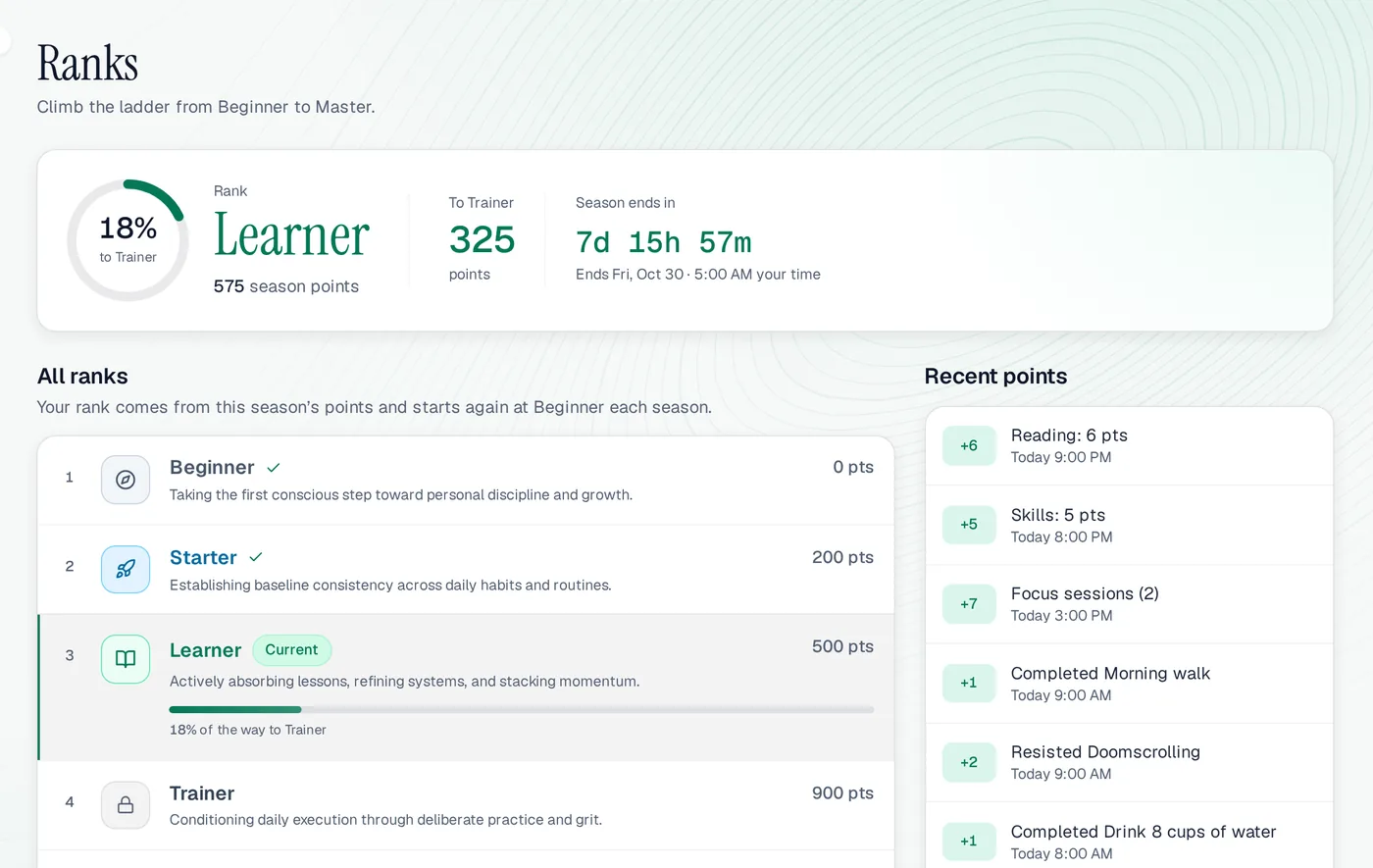
Task: Click the +5 badge for Skills
Action: coord(969,525)
